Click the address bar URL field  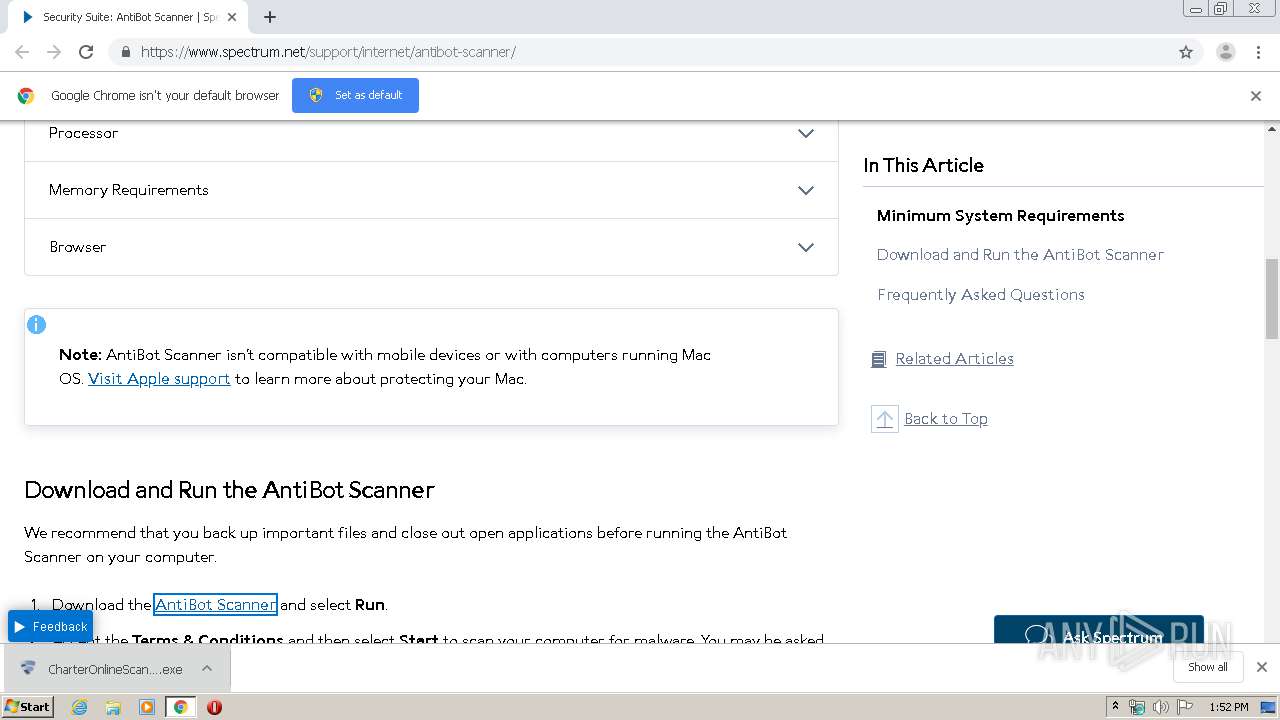point(640,52)
